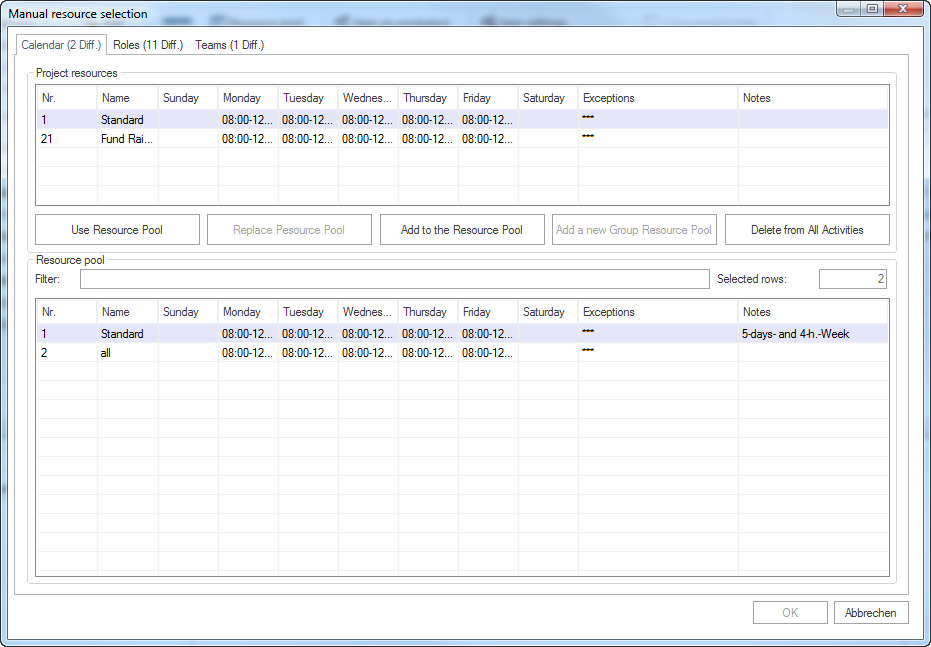Select the Teams (1 Diff.) tab

tap(230, 45)
